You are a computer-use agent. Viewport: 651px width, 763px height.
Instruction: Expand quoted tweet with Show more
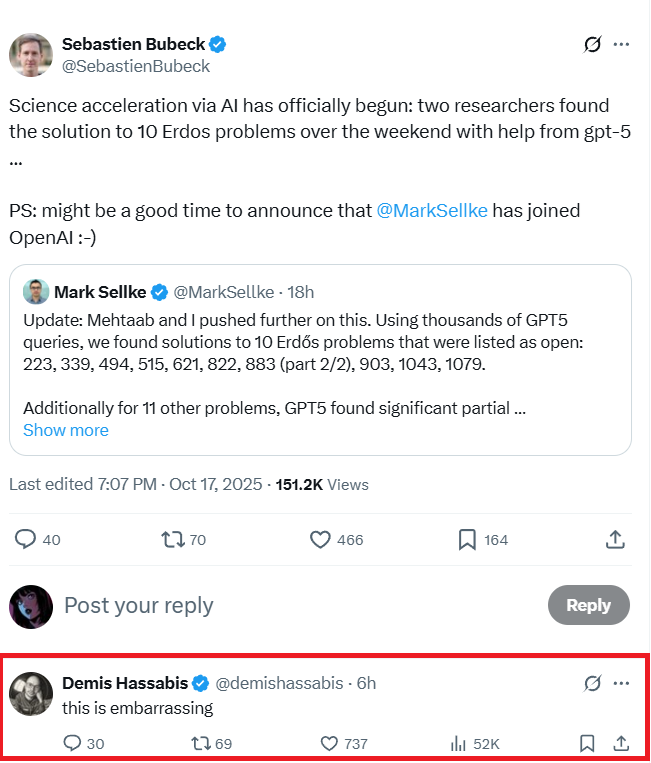[66, 430]
